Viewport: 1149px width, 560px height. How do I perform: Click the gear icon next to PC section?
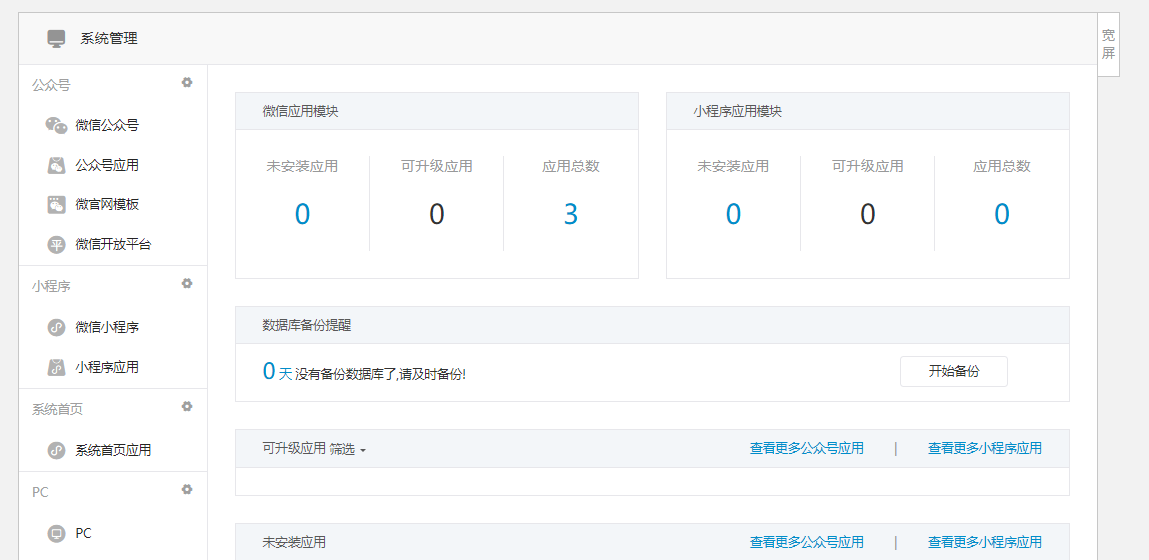tap(187, 490)
